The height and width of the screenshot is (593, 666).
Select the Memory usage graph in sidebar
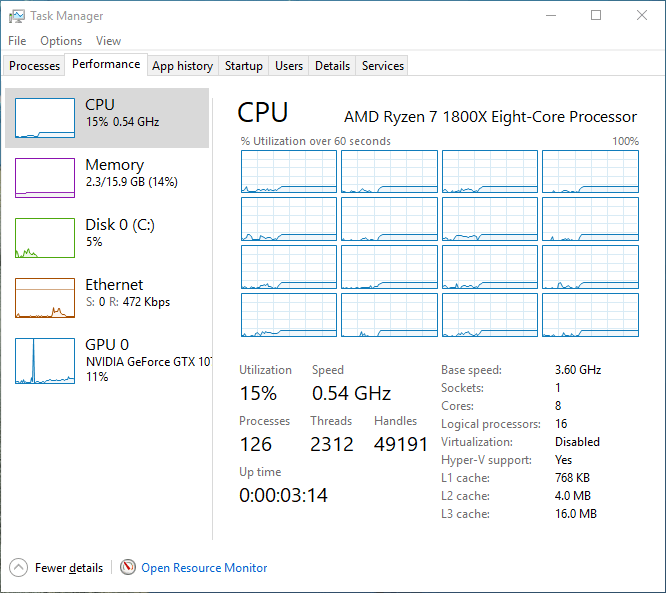point(45,178)
